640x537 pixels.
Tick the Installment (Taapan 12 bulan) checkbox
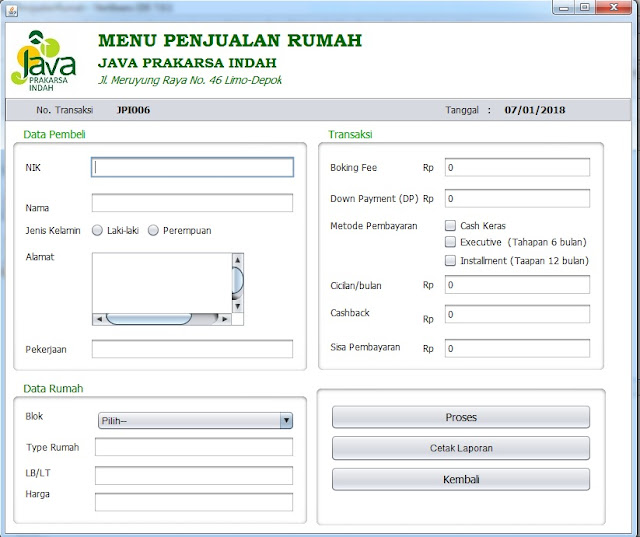450,260
